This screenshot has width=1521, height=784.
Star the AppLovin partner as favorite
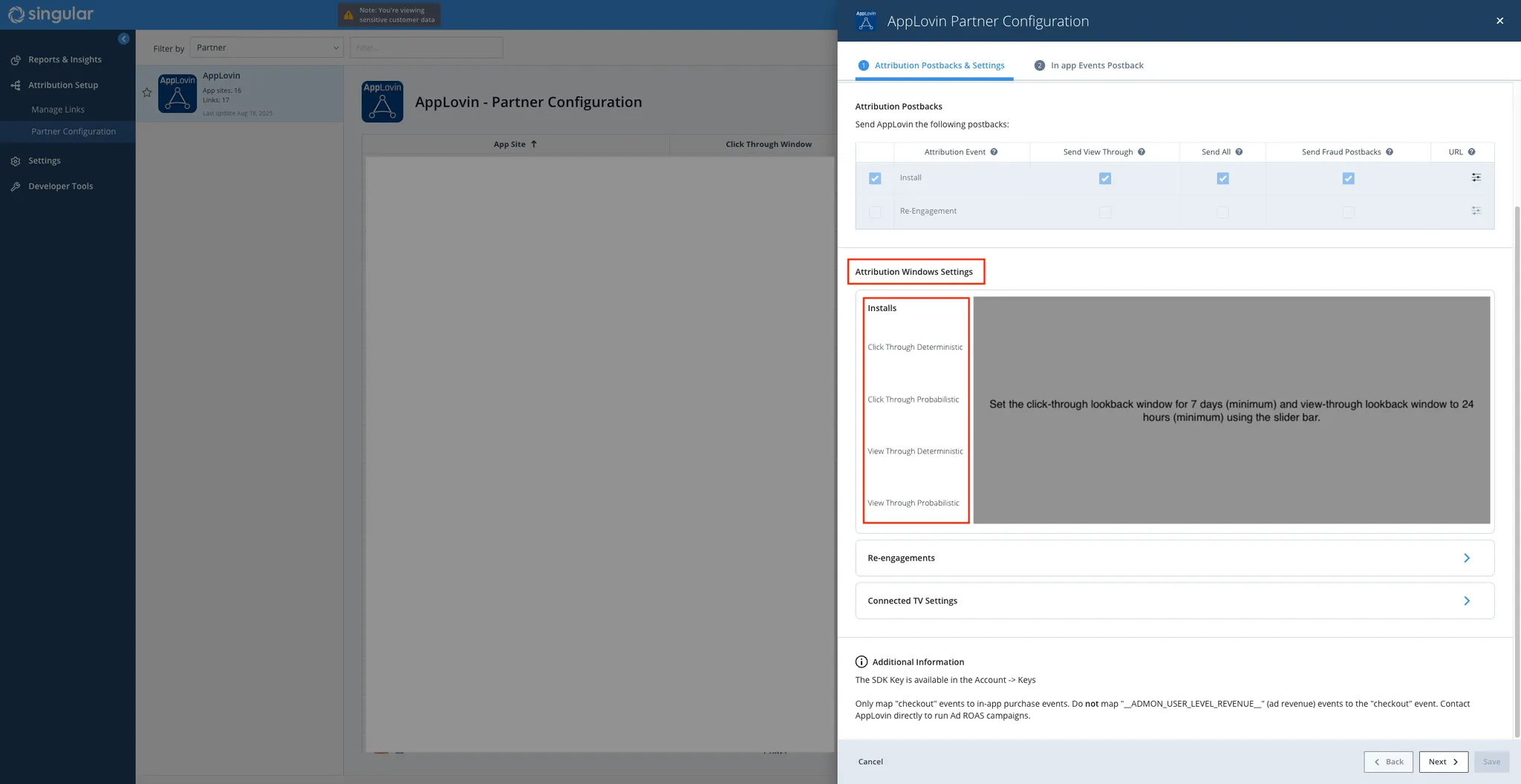147,93
